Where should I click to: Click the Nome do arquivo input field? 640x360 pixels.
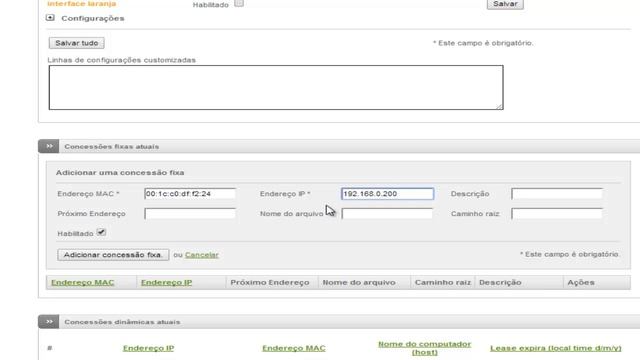(387, 213)
